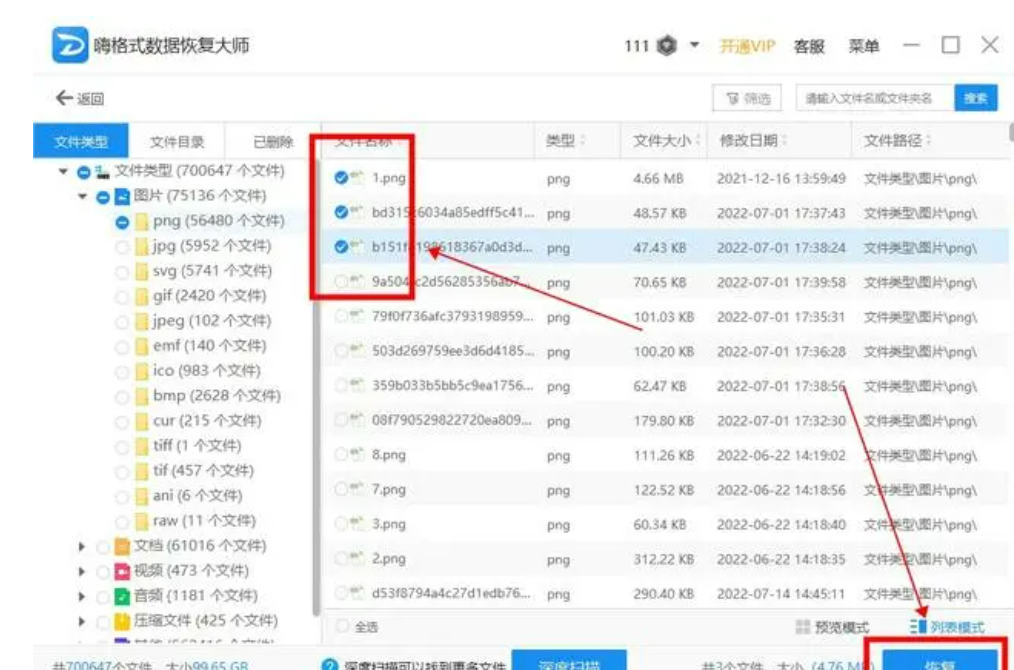This screenshot has width=1014, height=670.
Task: Switch to 预览模式 preview mode icon
Action: point(802,627)
